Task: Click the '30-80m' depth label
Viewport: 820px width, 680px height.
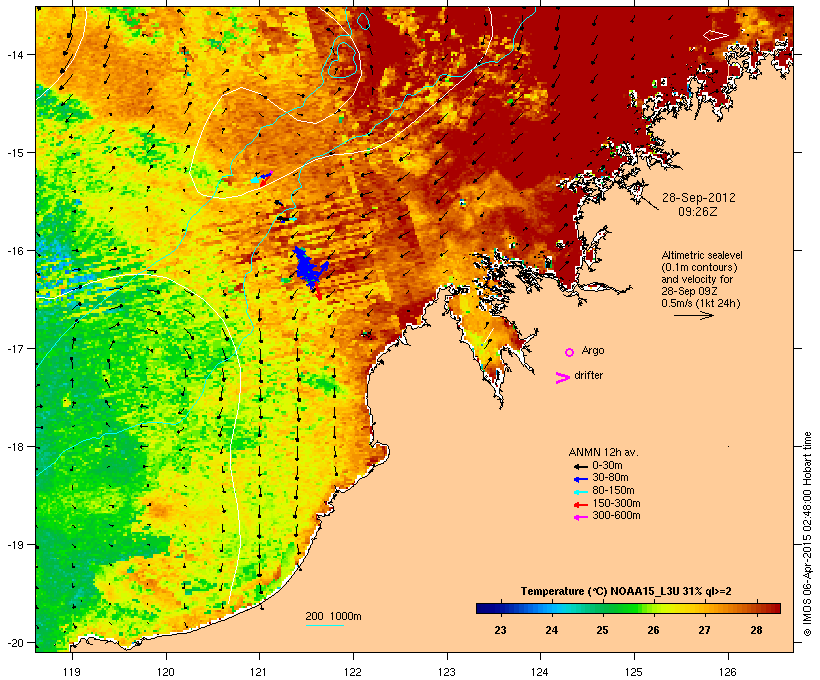Action: click(610, 478)
